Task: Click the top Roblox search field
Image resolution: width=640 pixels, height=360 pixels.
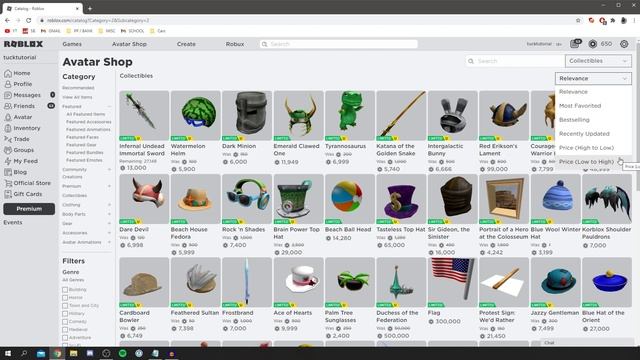Action: coord(339,44)
